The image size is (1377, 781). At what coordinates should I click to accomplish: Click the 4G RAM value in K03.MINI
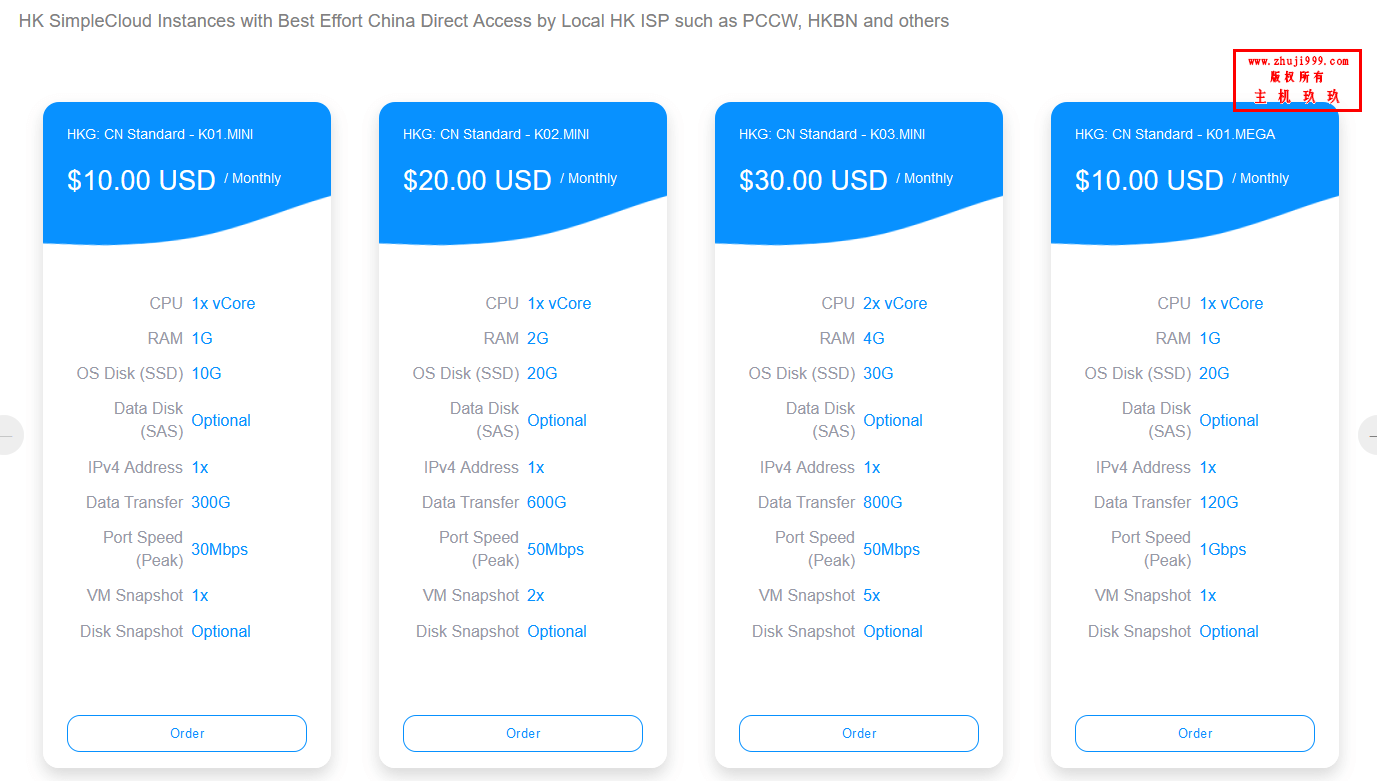pyautogui.click(x=874, y=338)
